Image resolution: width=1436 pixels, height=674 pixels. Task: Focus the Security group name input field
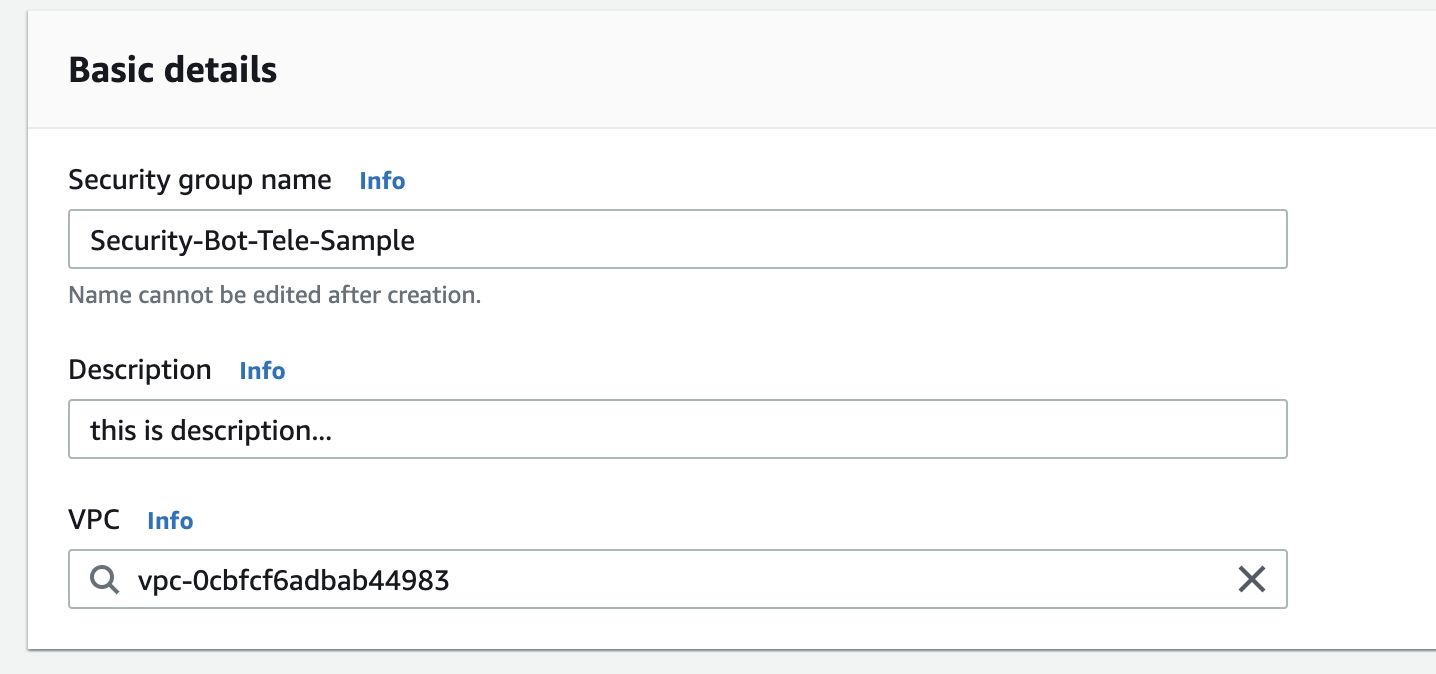(x=677, y=239)
